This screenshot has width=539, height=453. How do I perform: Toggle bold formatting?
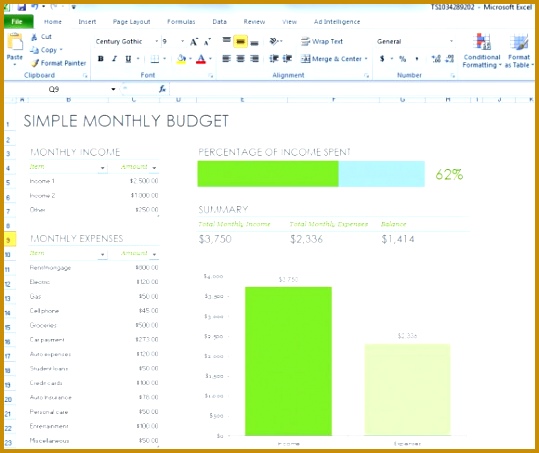click(100, 59)
